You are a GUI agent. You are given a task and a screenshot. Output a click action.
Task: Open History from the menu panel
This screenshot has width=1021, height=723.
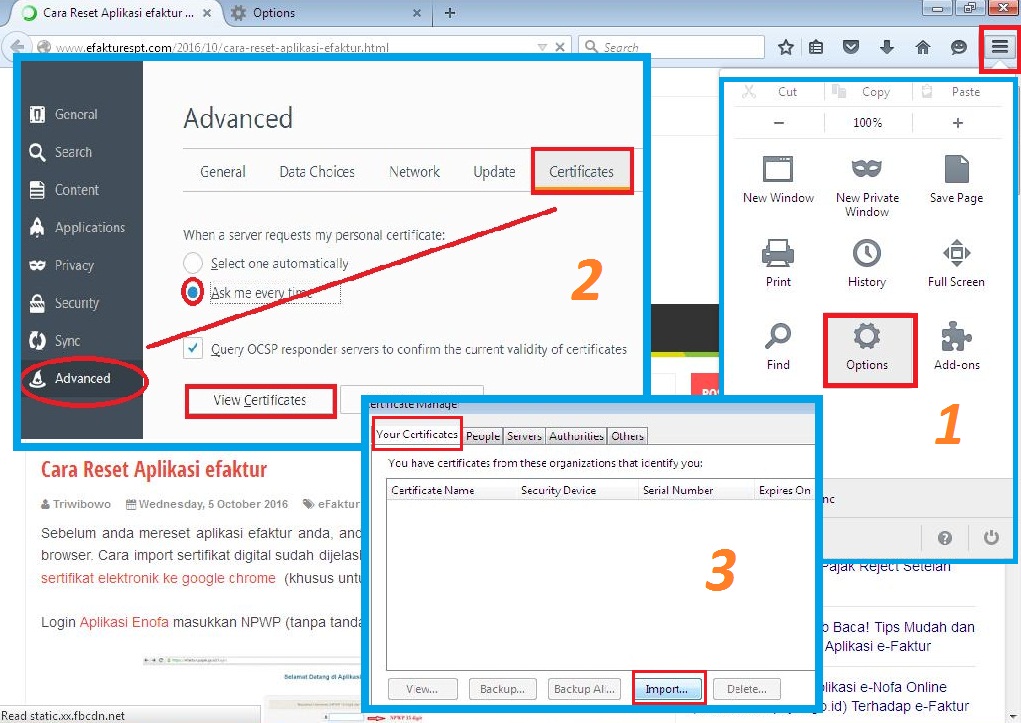pyautogui.click(x=867, y=263)
